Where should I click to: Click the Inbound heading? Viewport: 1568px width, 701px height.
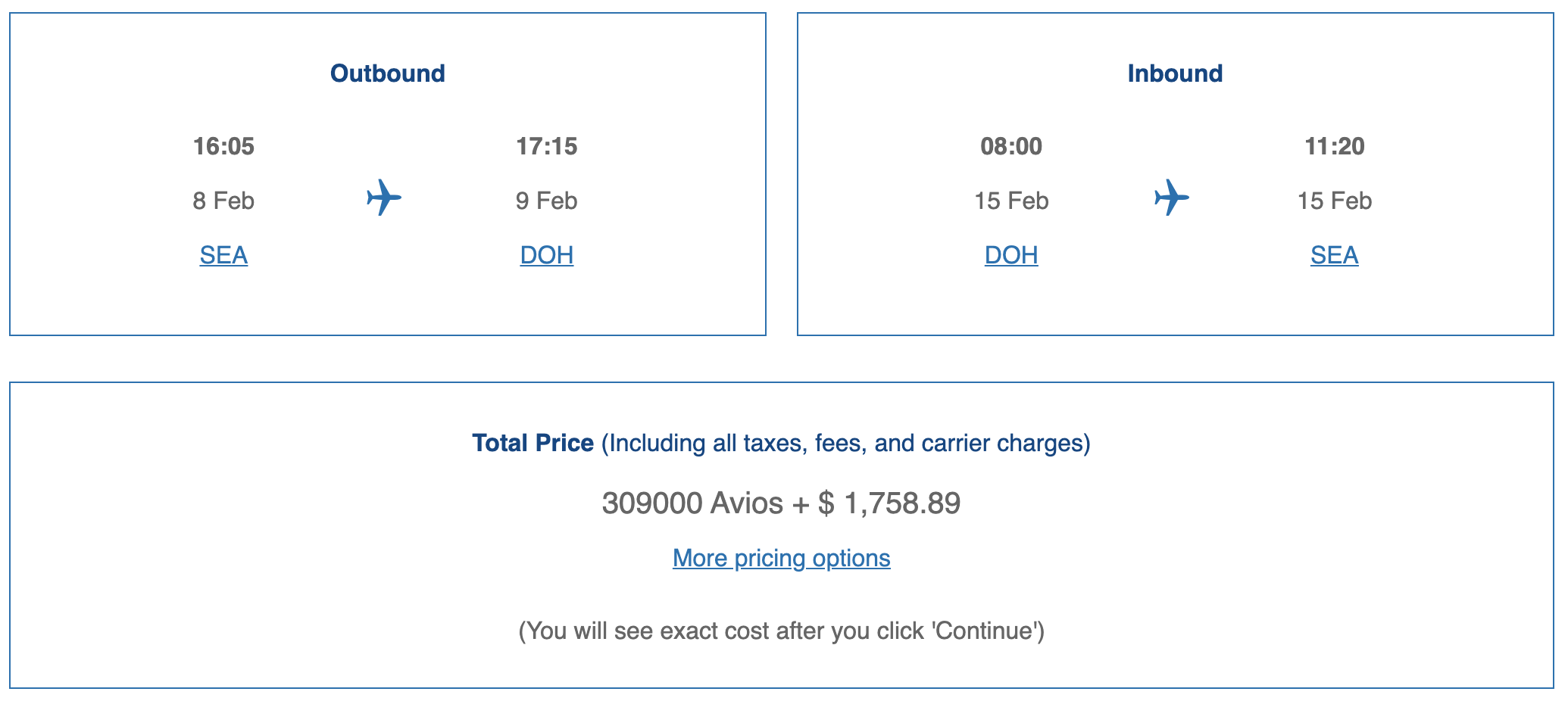1175,73
